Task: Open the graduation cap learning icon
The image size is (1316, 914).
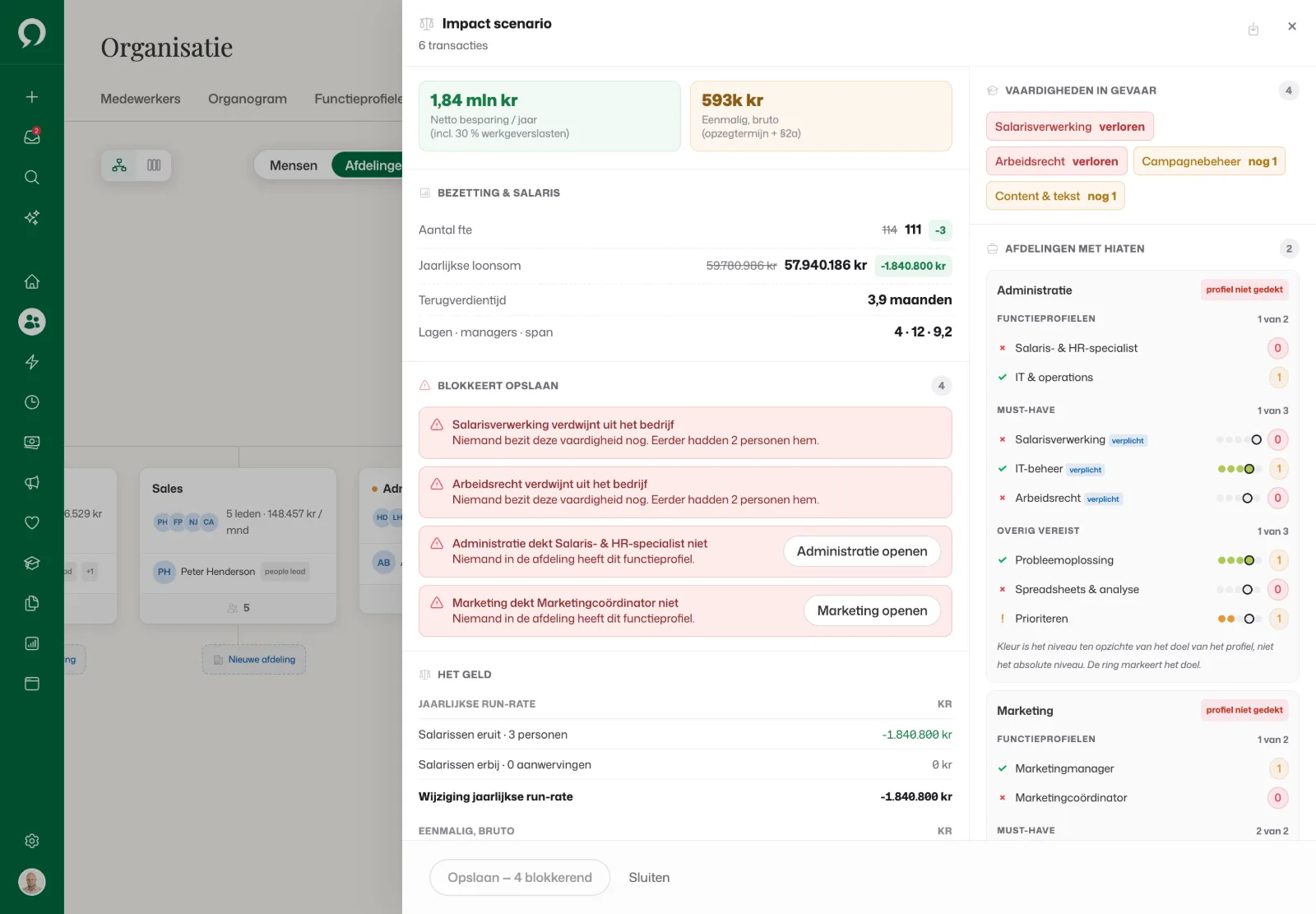Action: [x=32, y=563]
